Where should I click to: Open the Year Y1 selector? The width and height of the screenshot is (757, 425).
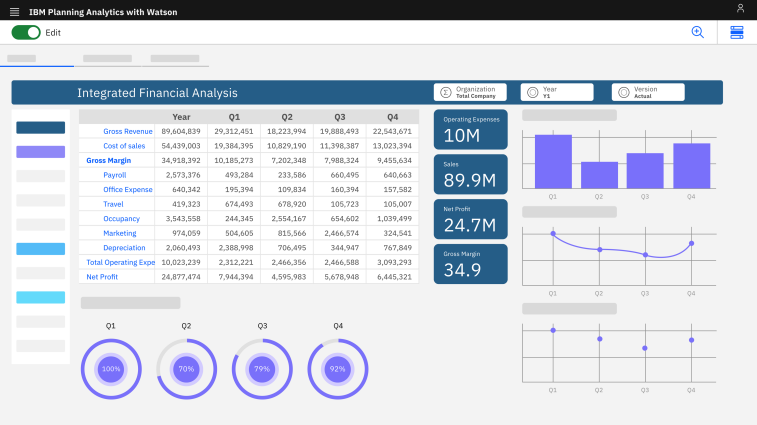click(557, 92)
